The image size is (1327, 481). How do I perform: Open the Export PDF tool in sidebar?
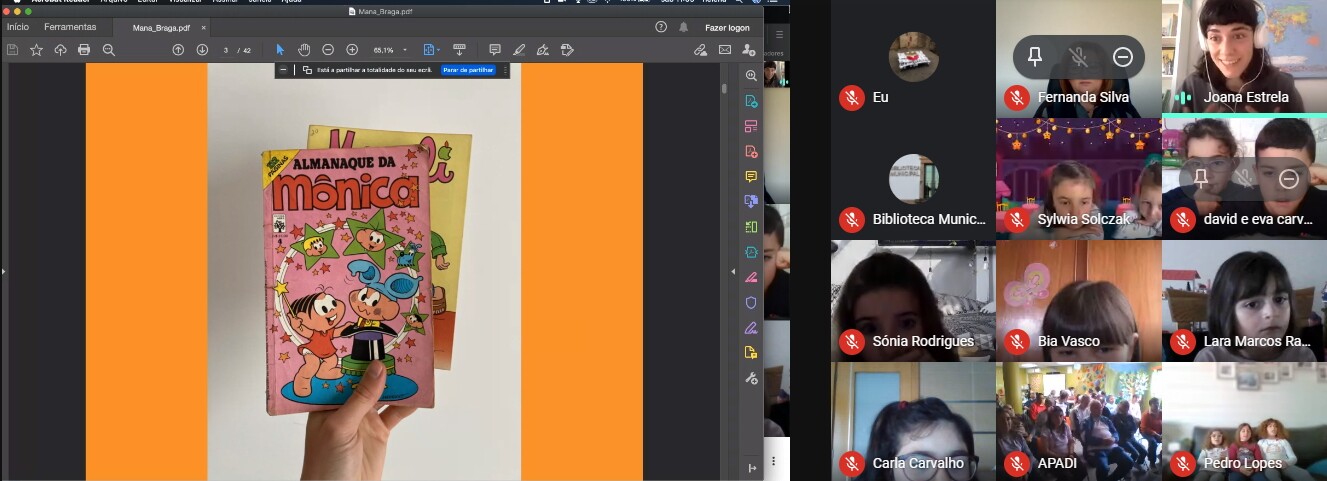pos(751,101)
